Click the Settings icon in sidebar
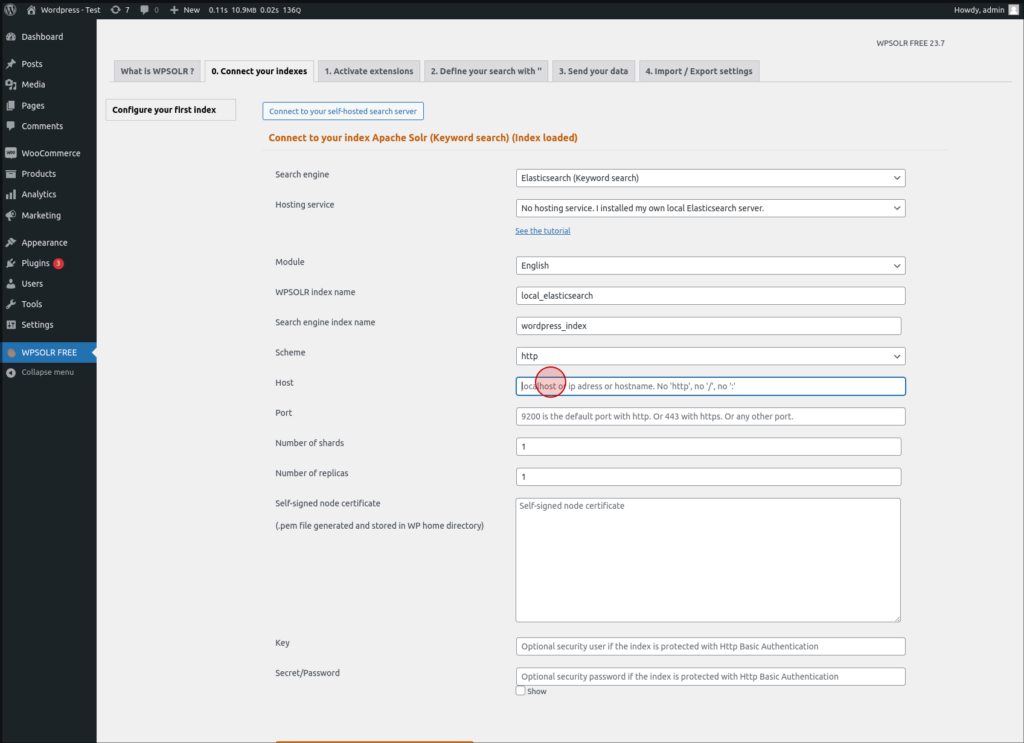This screenshot has width=1024, height=743. [10, 324]
